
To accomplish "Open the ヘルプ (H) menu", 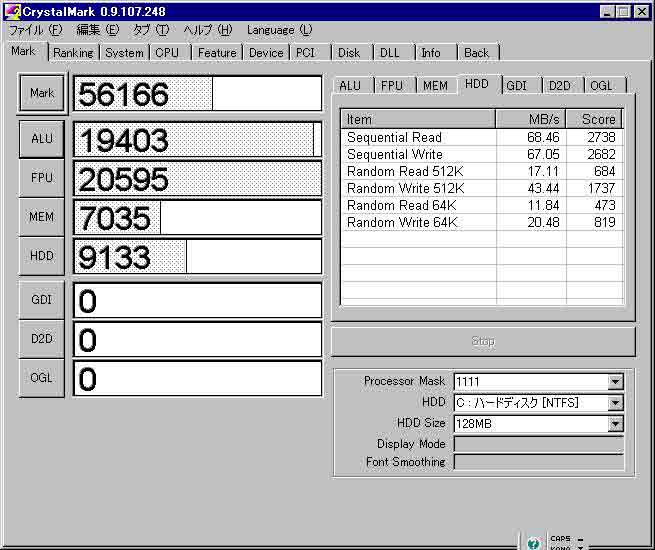I will [x=208, y=30].
